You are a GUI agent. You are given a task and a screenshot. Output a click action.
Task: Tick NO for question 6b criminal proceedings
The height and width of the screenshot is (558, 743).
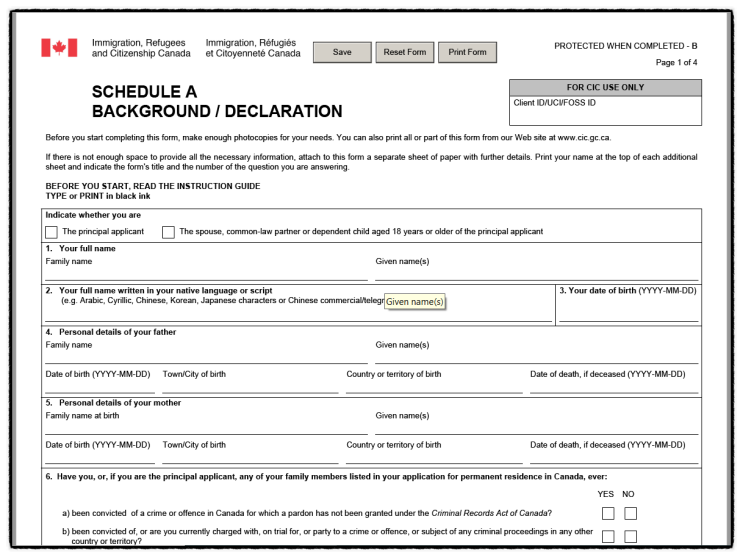tap(630, 536)
